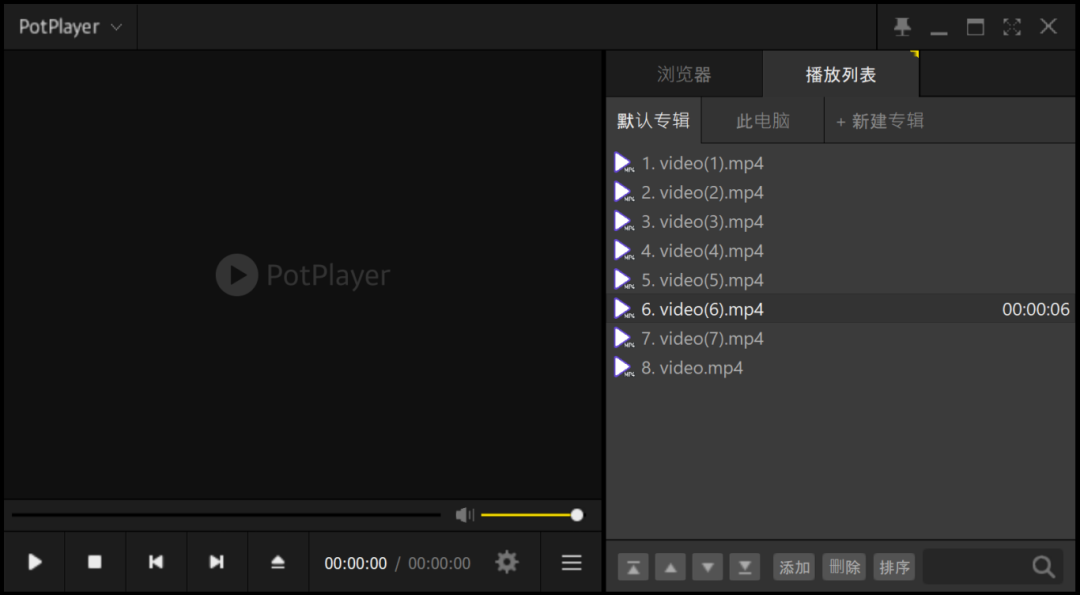Open the settings gear in control bar
This screenshot has width=1080, height=595.
507,563
